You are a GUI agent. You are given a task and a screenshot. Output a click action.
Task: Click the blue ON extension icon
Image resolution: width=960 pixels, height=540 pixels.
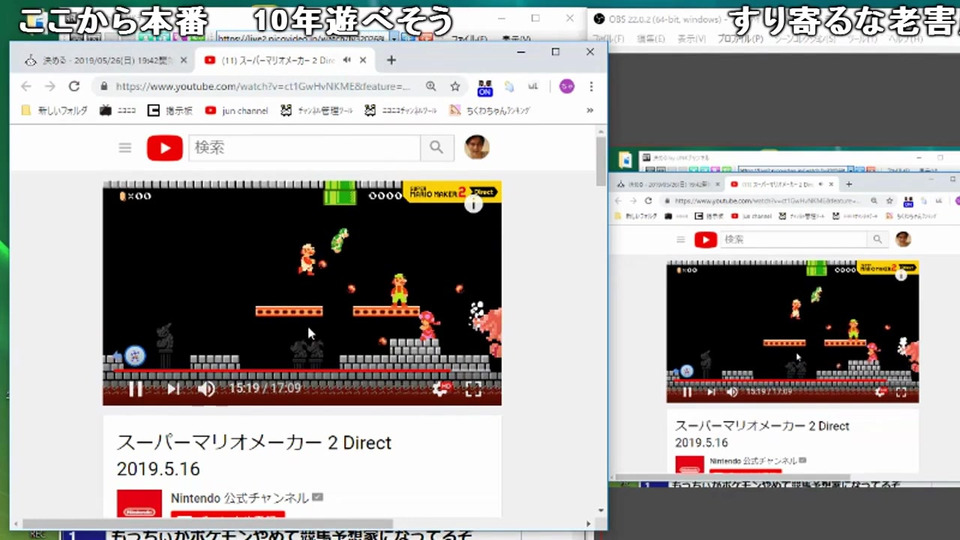[x=485, y=88]
